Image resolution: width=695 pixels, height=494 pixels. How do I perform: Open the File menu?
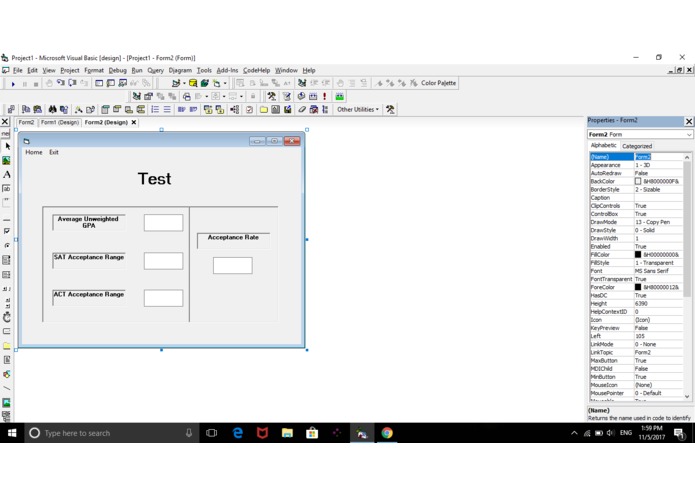(x=18, y=70)
